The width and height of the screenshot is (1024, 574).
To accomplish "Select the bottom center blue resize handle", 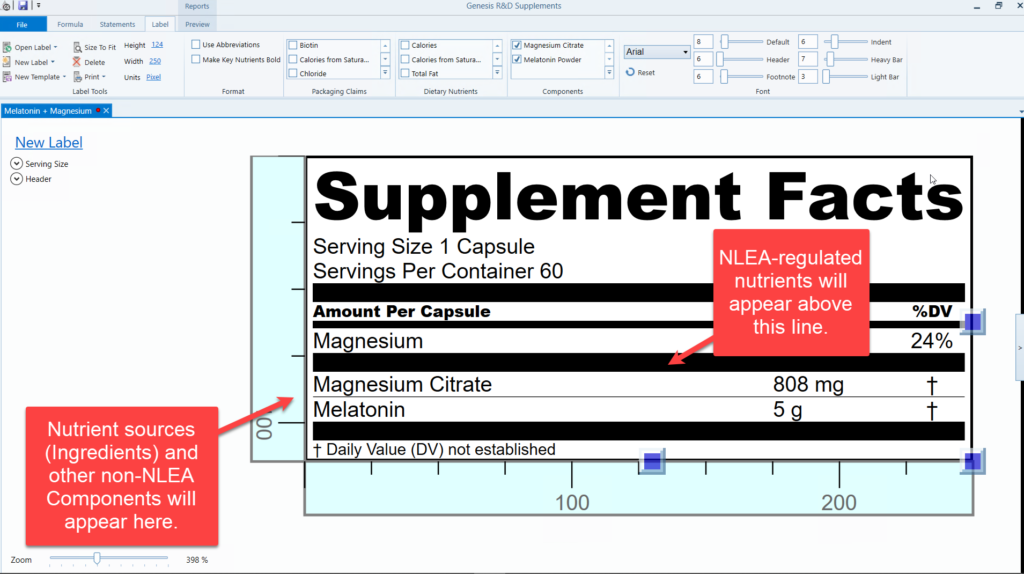I will [652, 462].
